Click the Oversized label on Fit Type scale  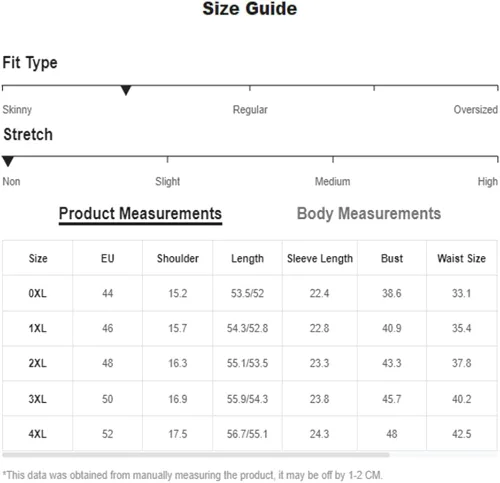coord(476,110)
